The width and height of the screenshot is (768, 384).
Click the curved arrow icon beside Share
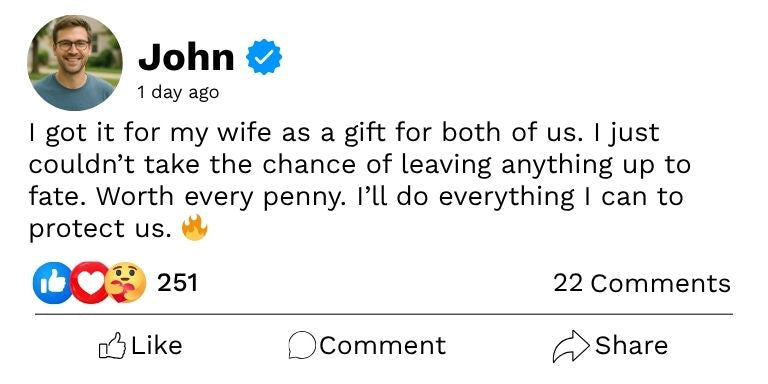point(571,346)
